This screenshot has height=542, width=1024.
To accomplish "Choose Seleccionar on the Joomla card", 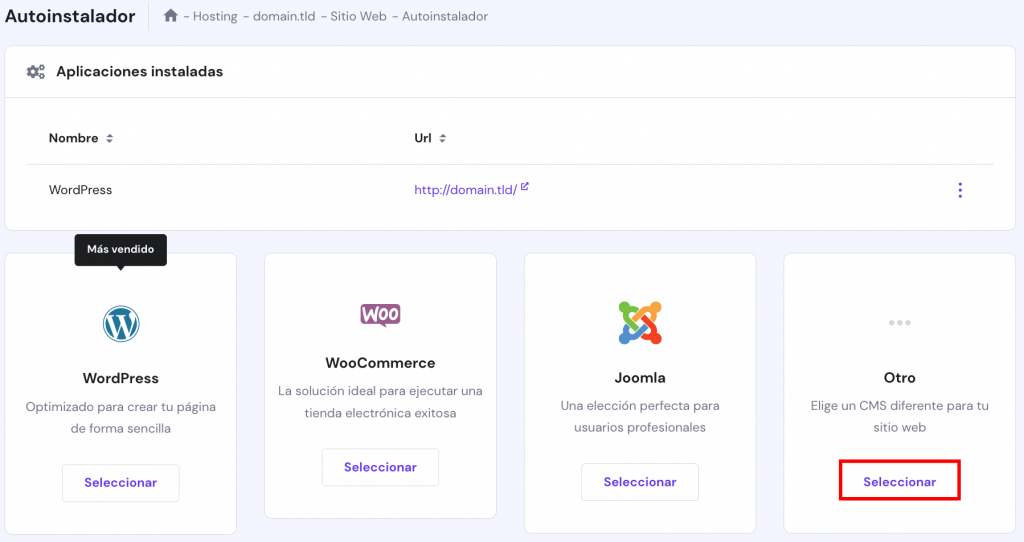I will [640, 482].
